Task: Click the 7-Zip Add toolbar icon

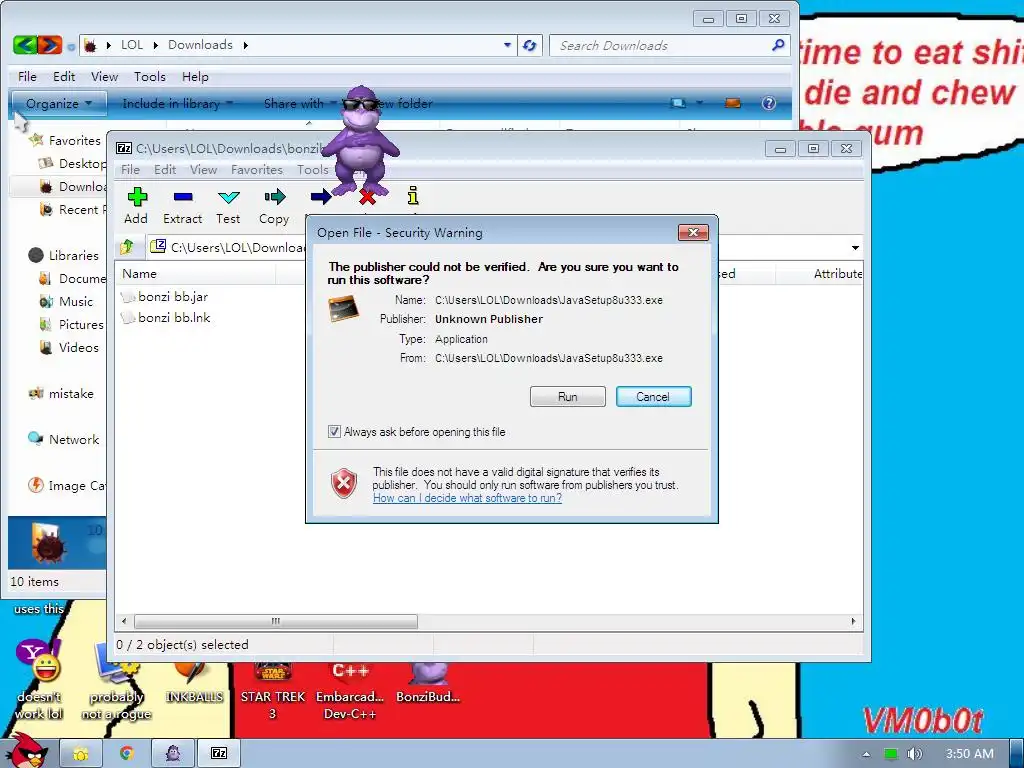Action: [137, 197]
